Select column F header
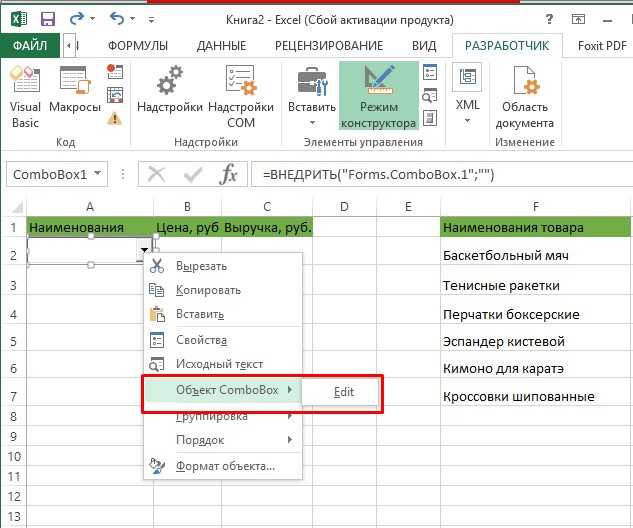 point(535,207)
